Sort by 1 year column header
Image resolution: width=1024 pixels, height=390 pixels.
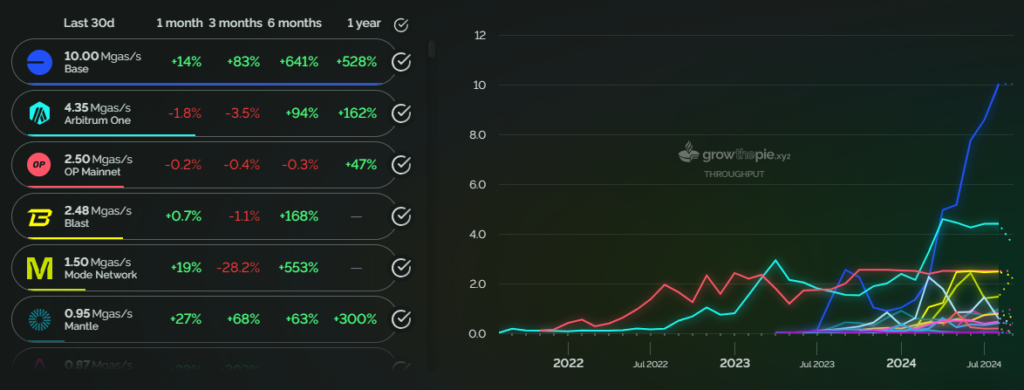364,23
